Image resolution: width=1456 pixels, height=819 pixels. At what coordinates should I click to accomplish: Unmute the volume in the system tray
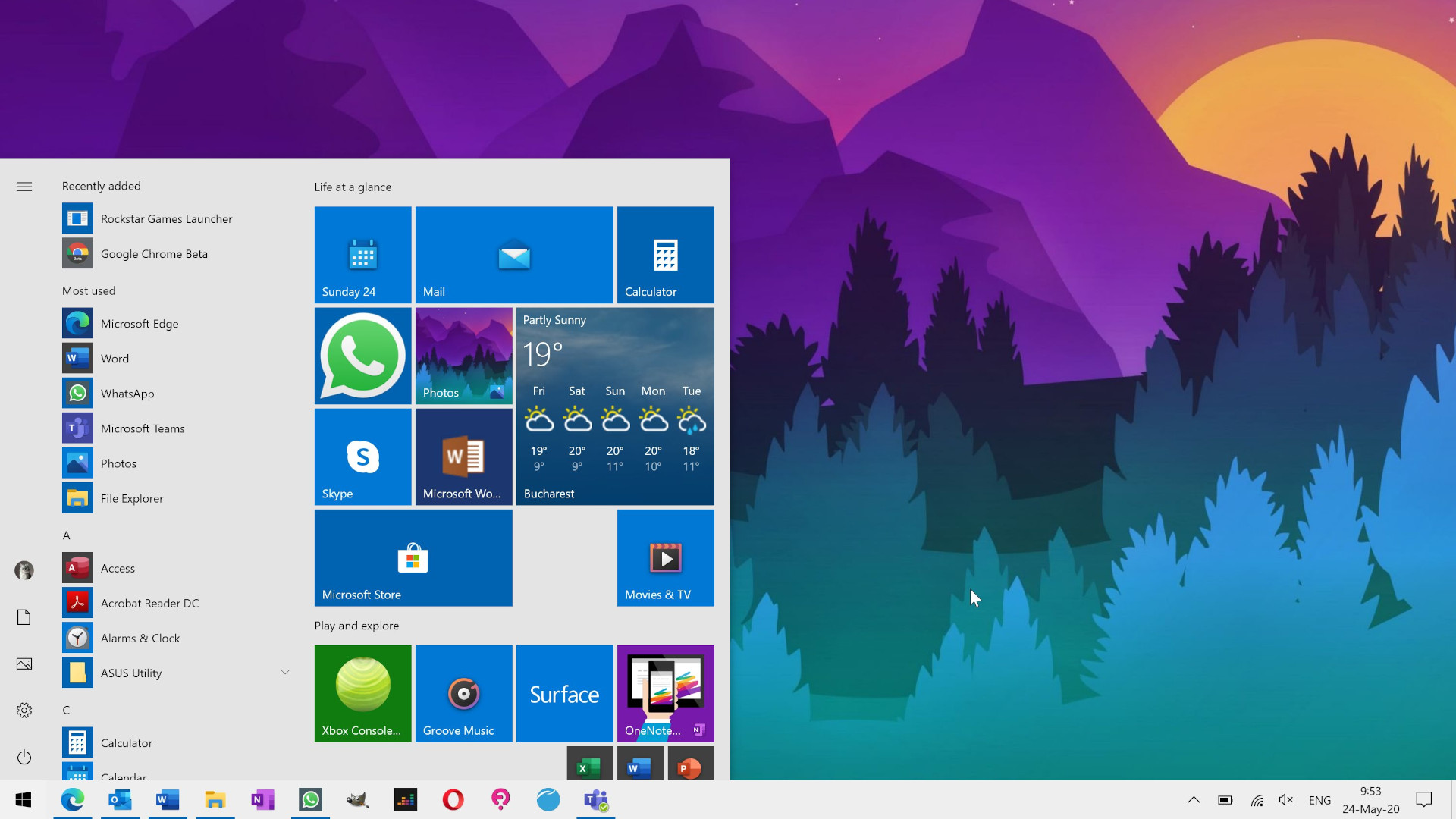click(1285, 799)
